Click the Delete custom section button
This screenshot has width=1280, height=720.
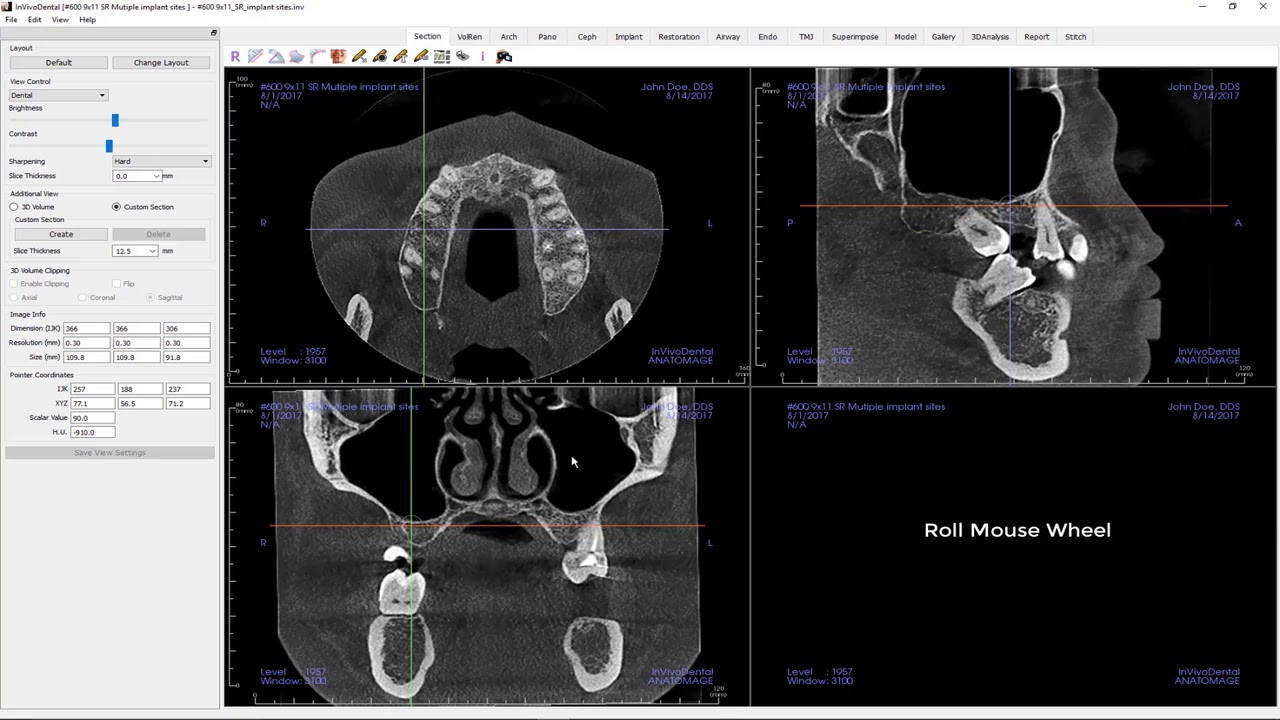coord(158,234)
